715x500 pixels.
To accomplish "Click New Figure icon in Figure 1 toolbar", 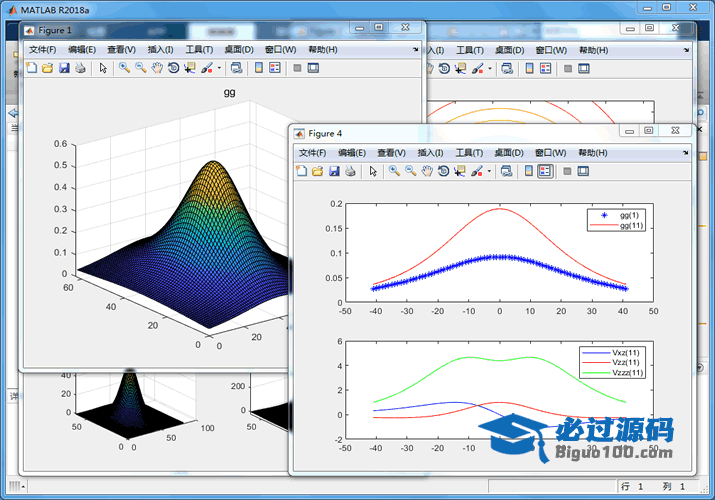I will pyautogui.click(x=31, y=68).
